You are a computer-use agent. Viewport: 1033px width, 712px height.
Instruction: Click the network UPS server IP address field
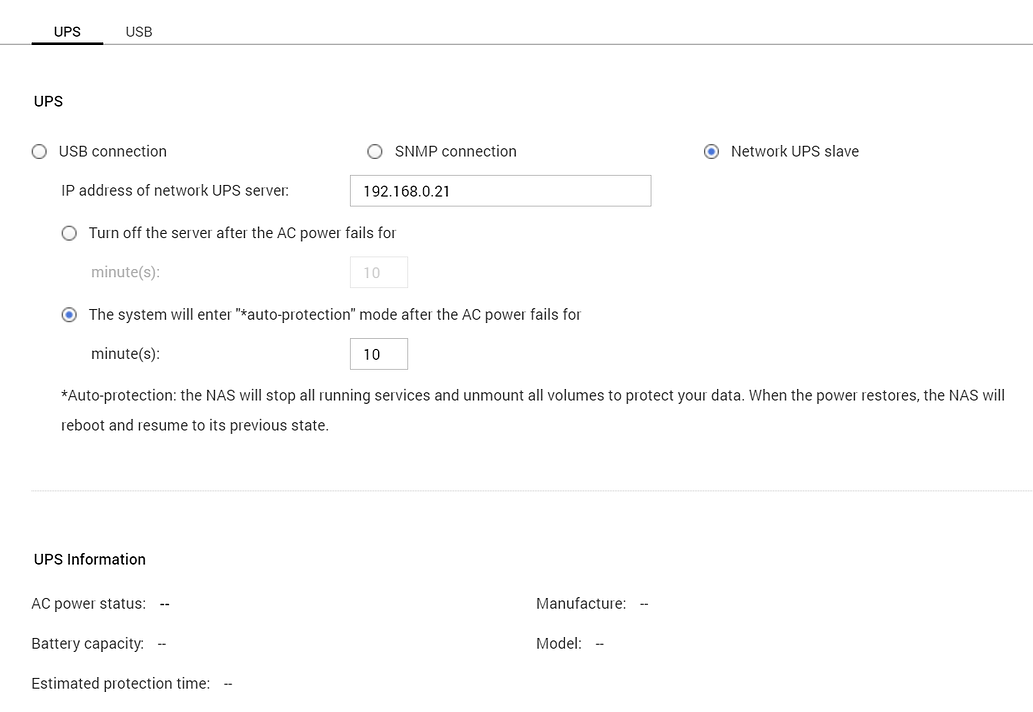(500, 190)
